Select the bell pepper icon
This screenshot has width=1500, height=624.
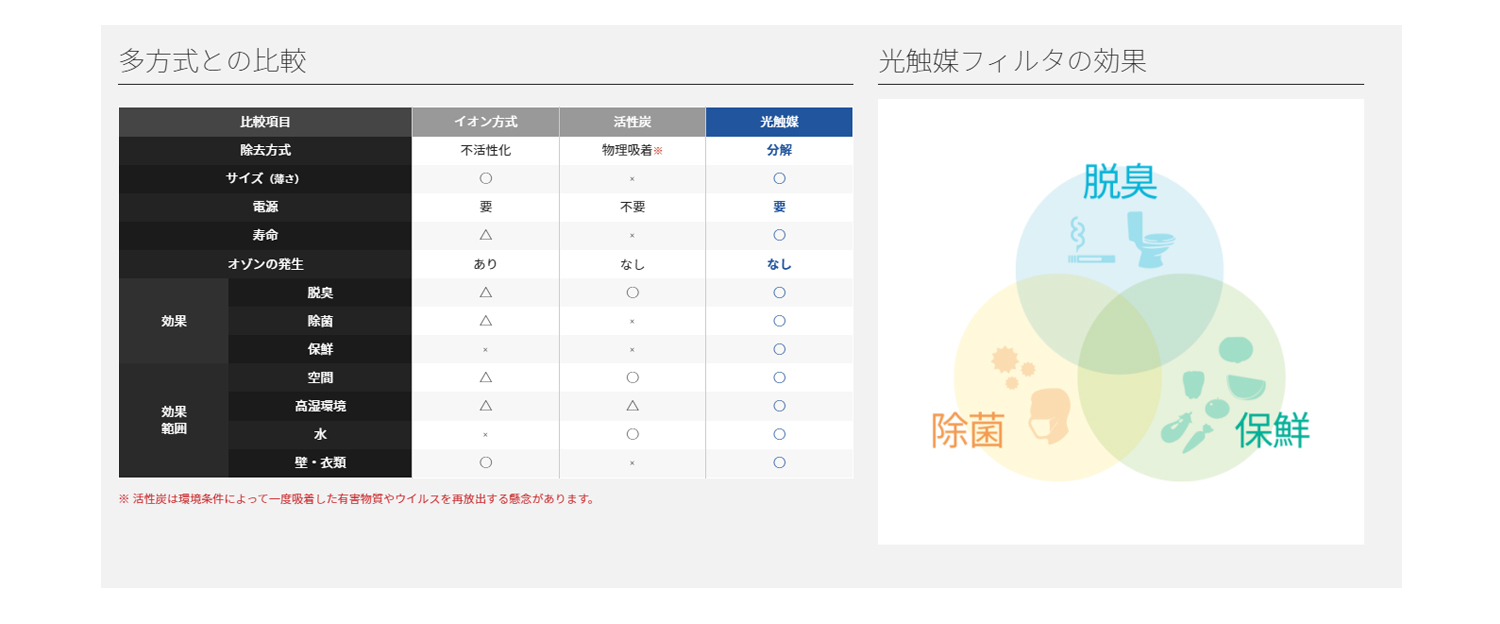point(1193,384)
